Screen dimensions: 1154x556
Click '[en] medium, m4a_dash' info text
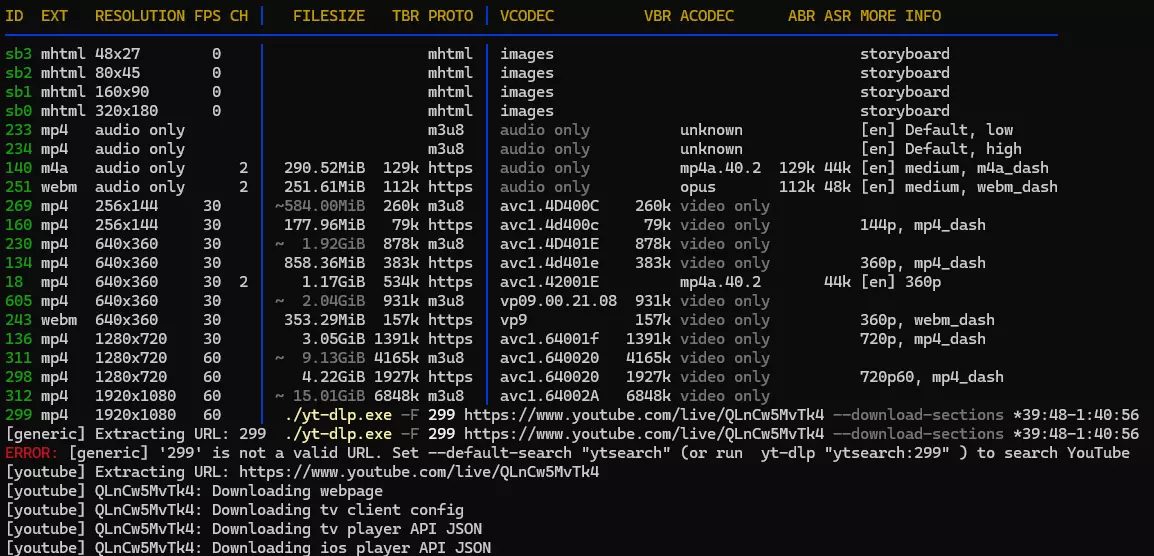(955, 169)
